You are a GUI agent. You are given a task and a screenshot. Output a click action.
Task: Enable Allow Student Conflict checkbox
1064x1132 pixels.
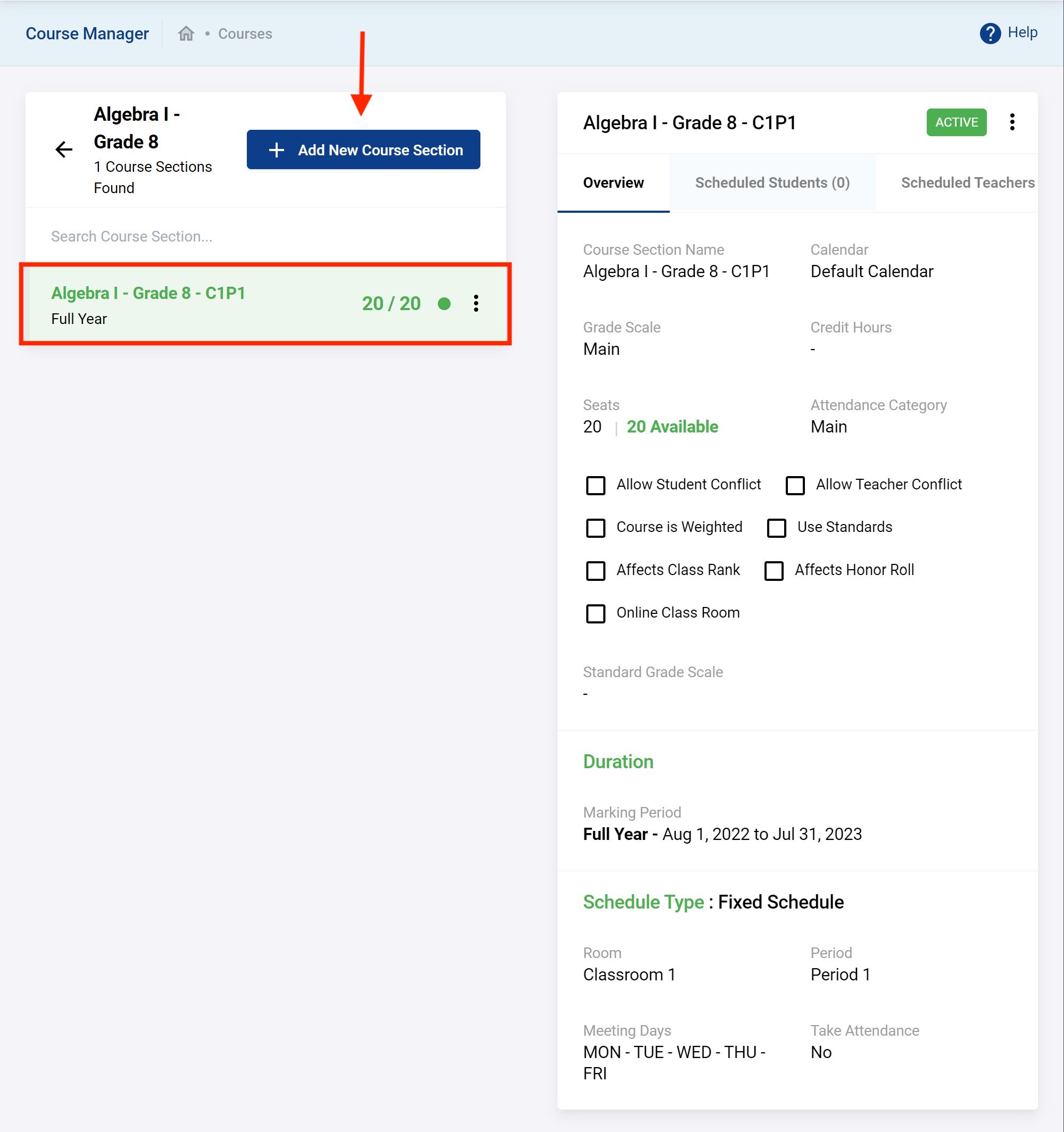tap(595, 485)
